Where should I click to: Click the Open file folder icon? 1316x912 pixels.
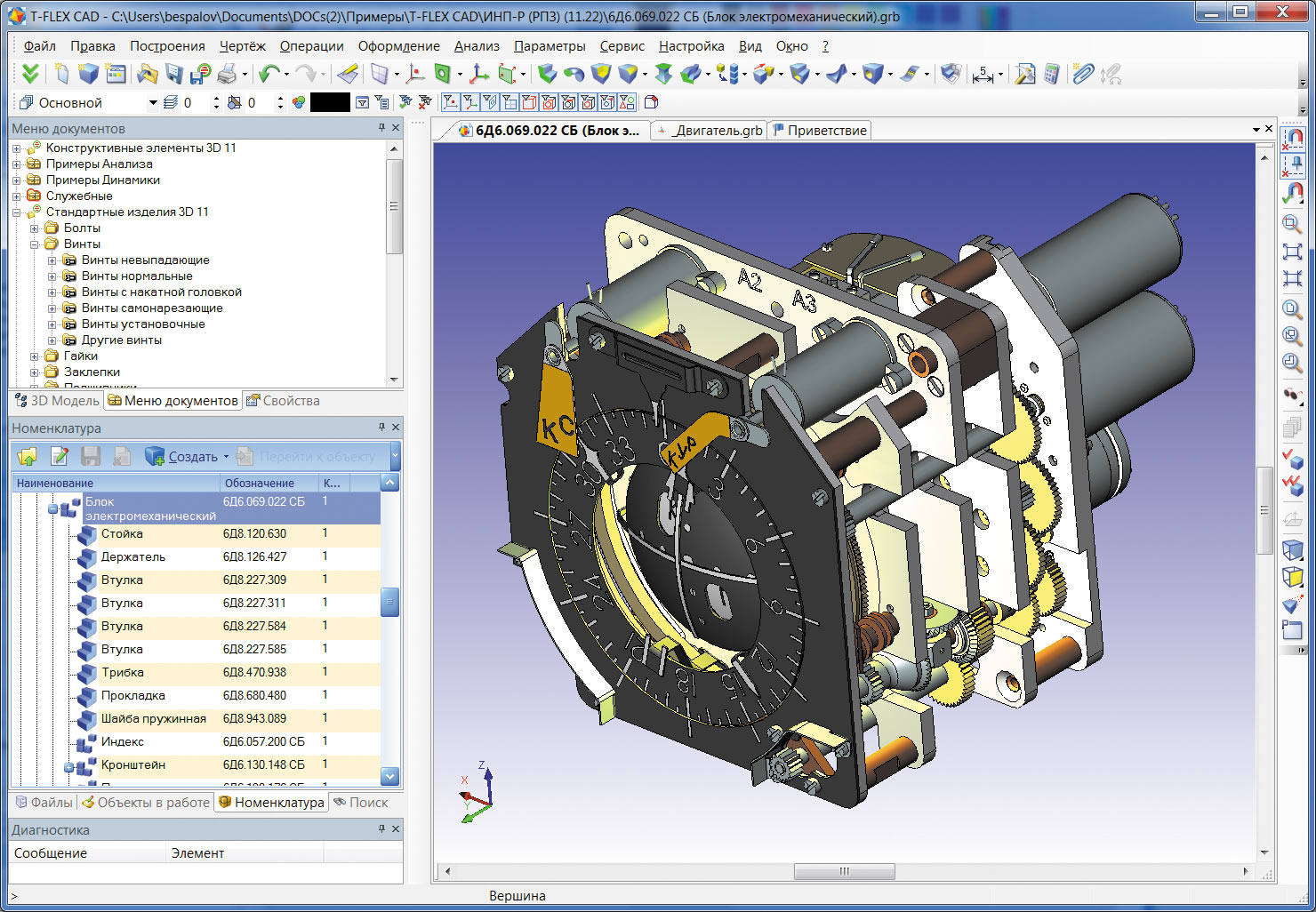147,75
